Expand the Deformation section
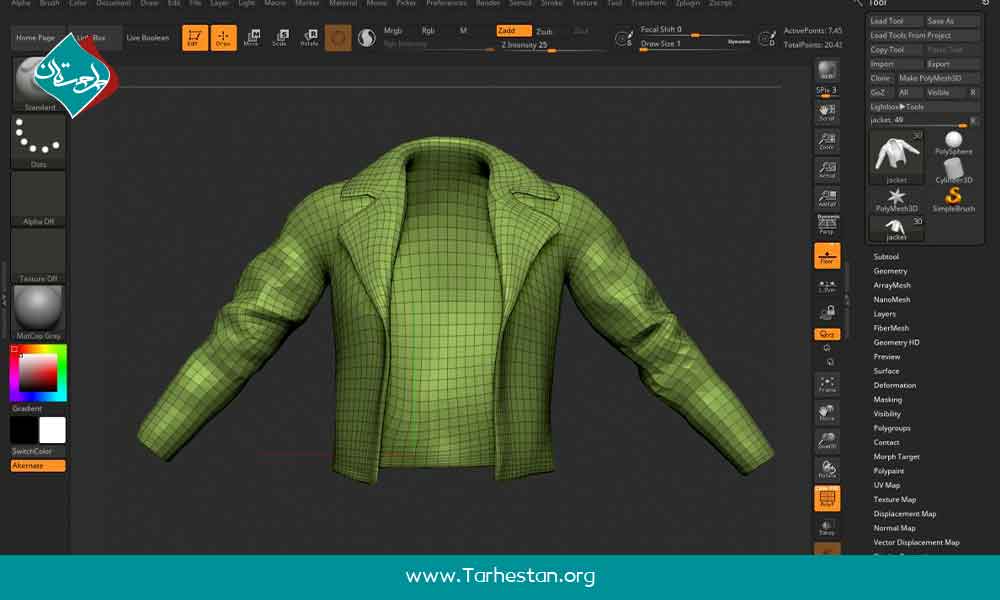This screenshot has width=1000, height=600. (895, 385)
